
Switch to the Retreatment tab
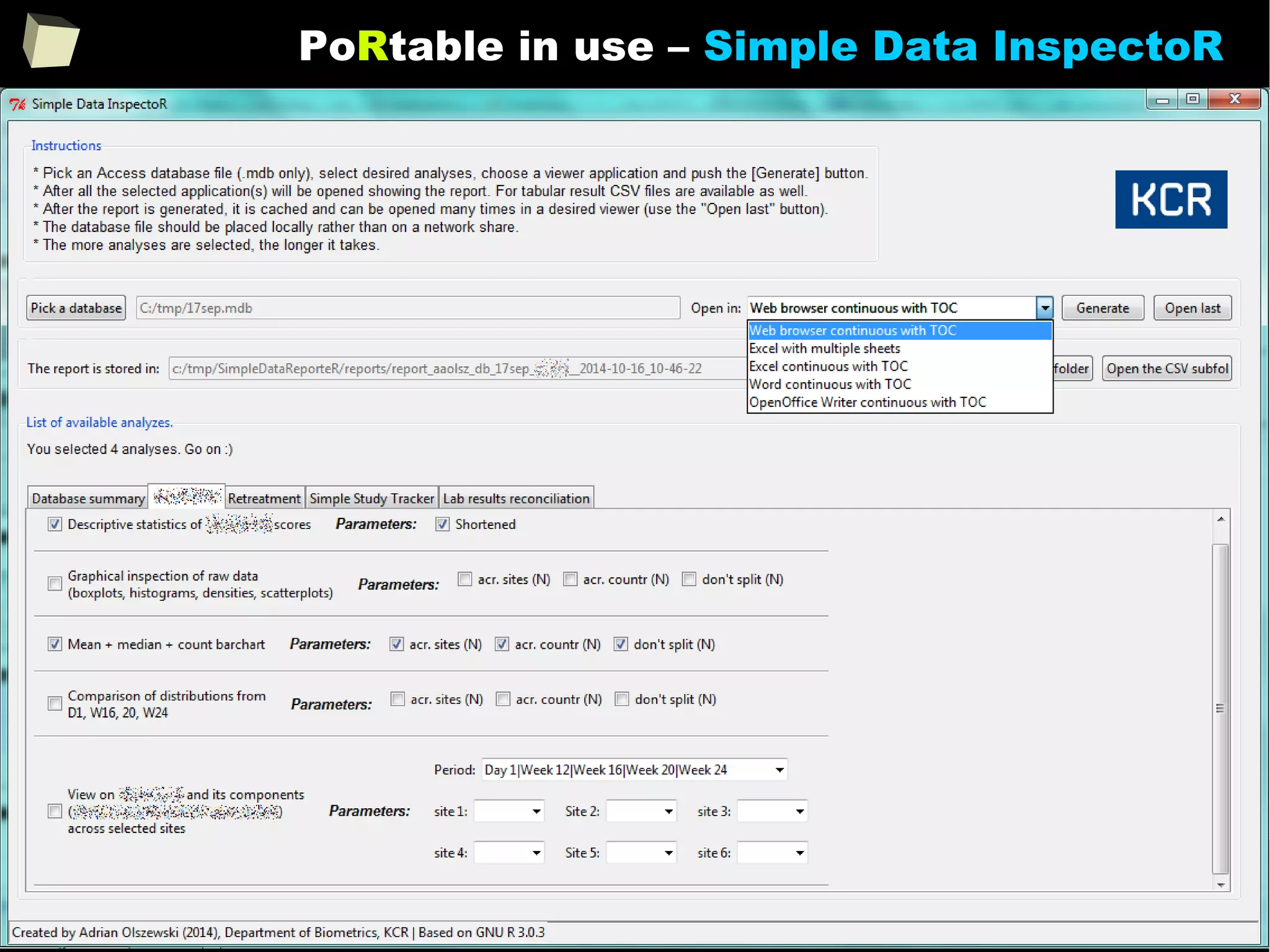(x=264, y=499)
